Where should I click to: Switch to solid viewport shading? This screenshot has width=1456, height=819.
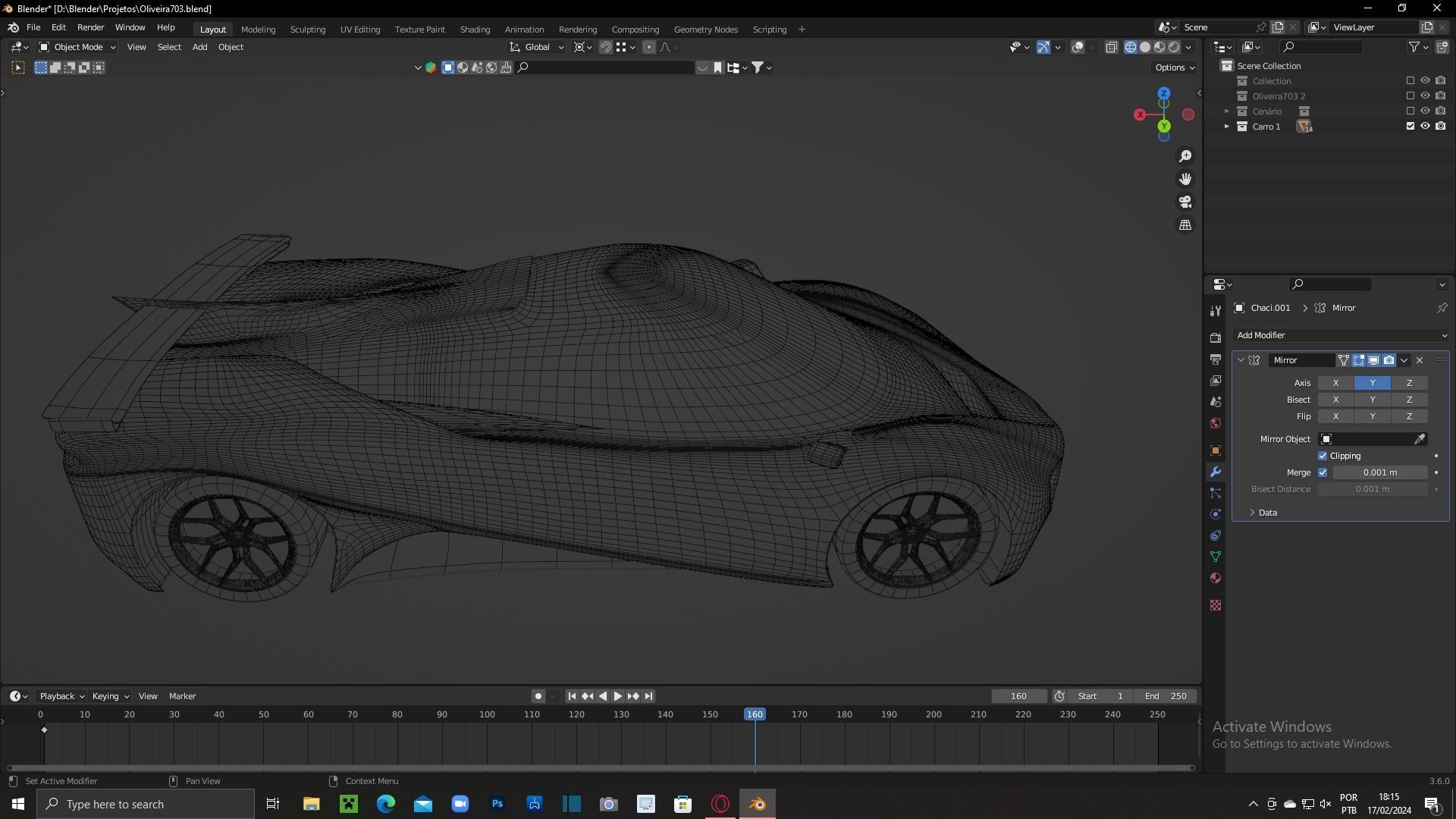tap(1145, 47)
